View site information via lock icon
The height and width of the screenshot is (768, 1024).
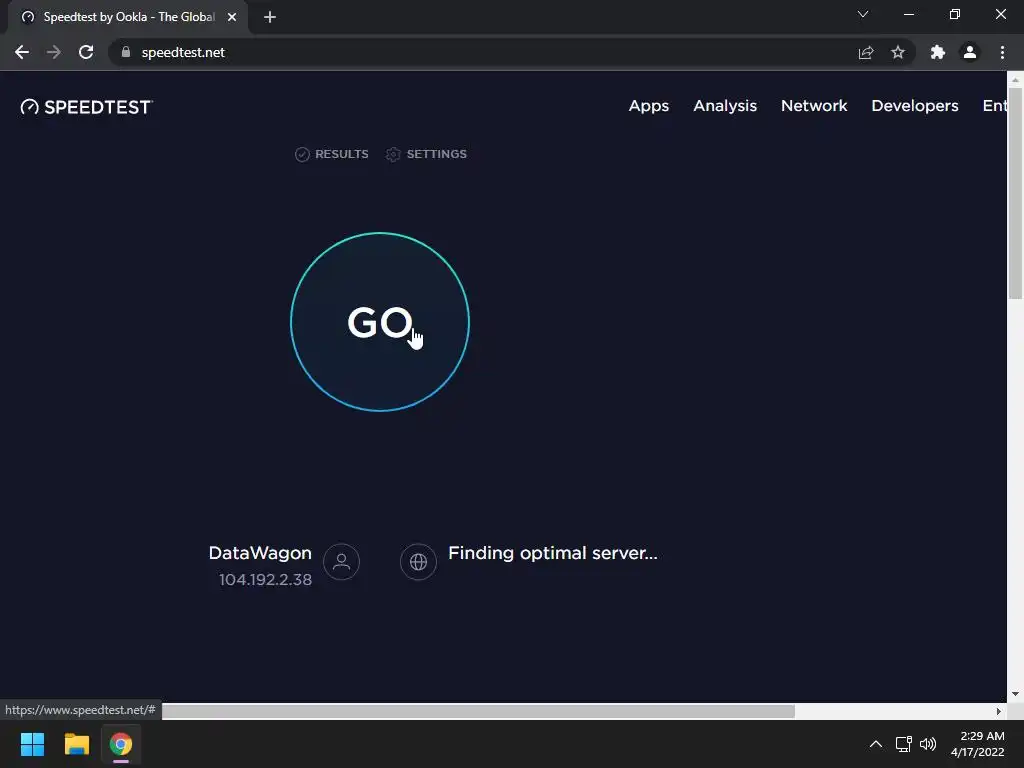click(126, 52)
